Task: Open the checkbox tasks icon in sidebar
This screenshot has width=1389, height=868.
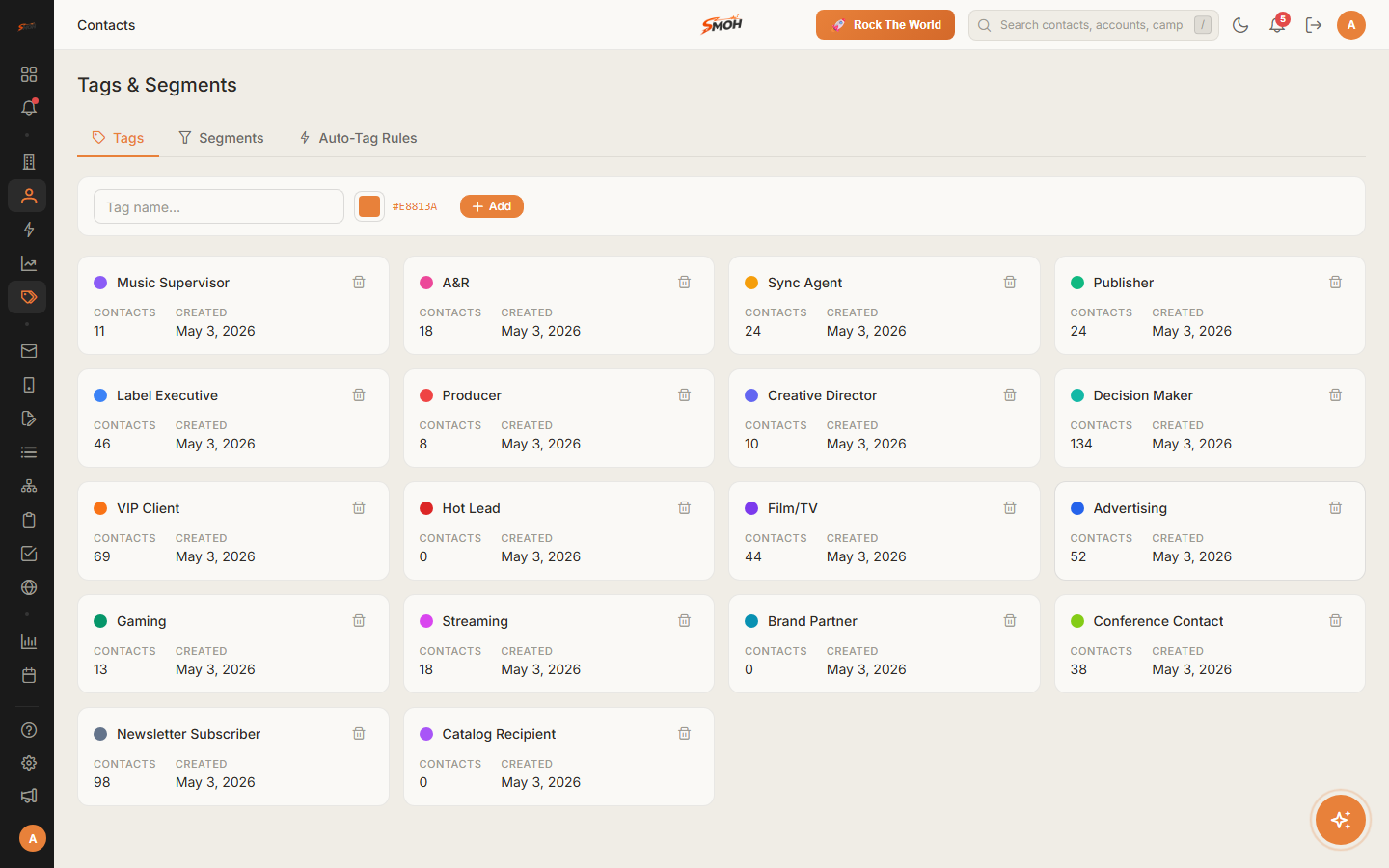Action: 29,554
